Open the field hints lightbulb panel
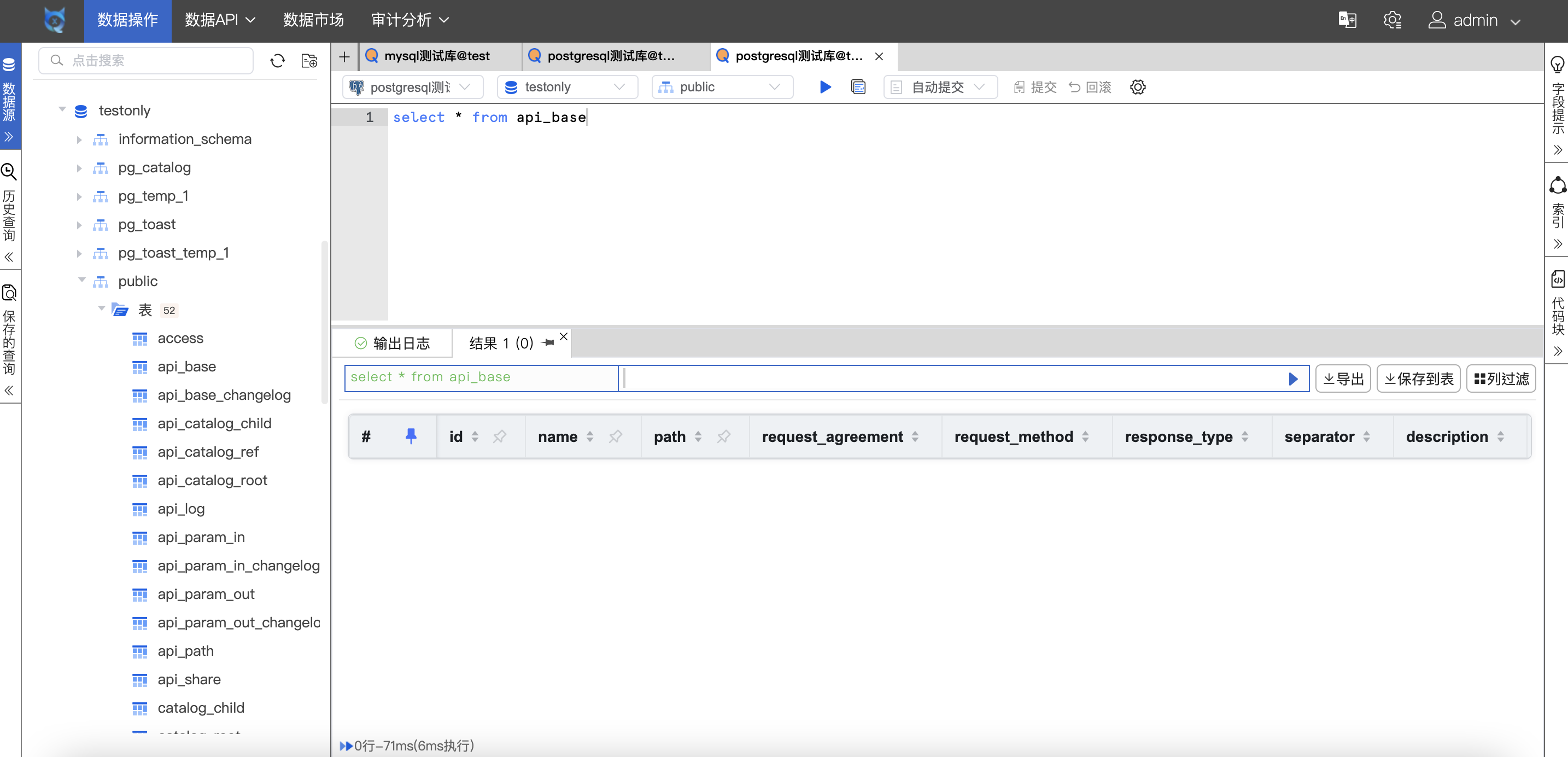Viewport: 1568px width, 757px height. point(1557,64)
